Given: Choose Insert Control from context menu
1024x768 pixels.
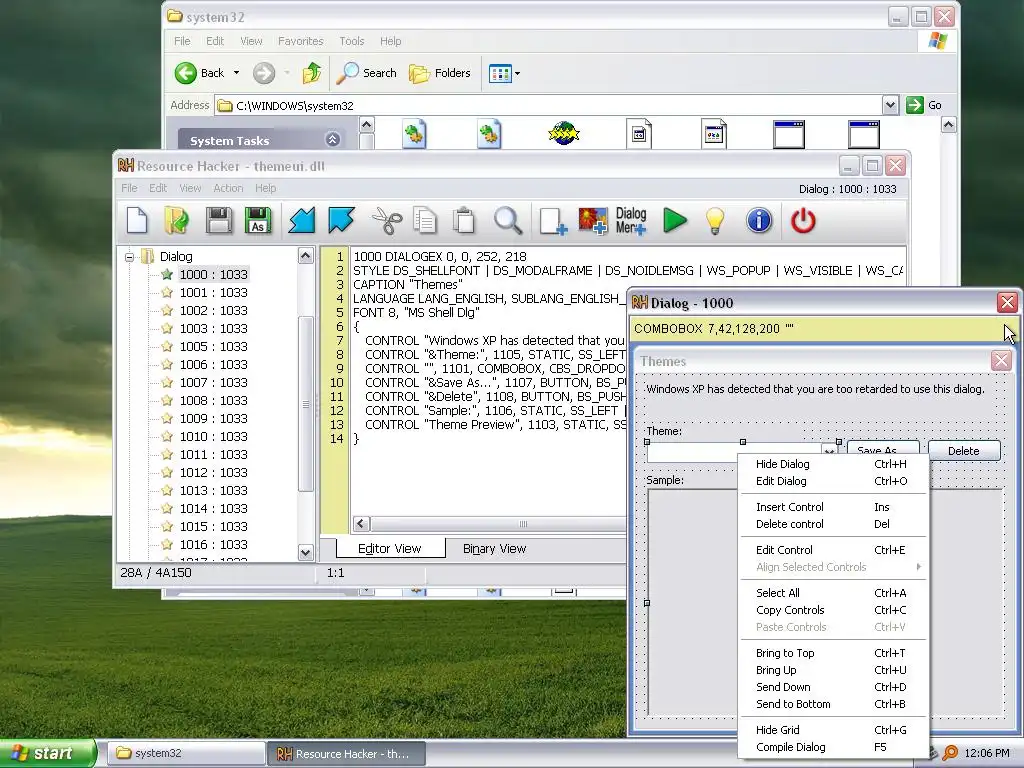Looking at the screenshot, I should pyautogui.click(x=833, y=507).
